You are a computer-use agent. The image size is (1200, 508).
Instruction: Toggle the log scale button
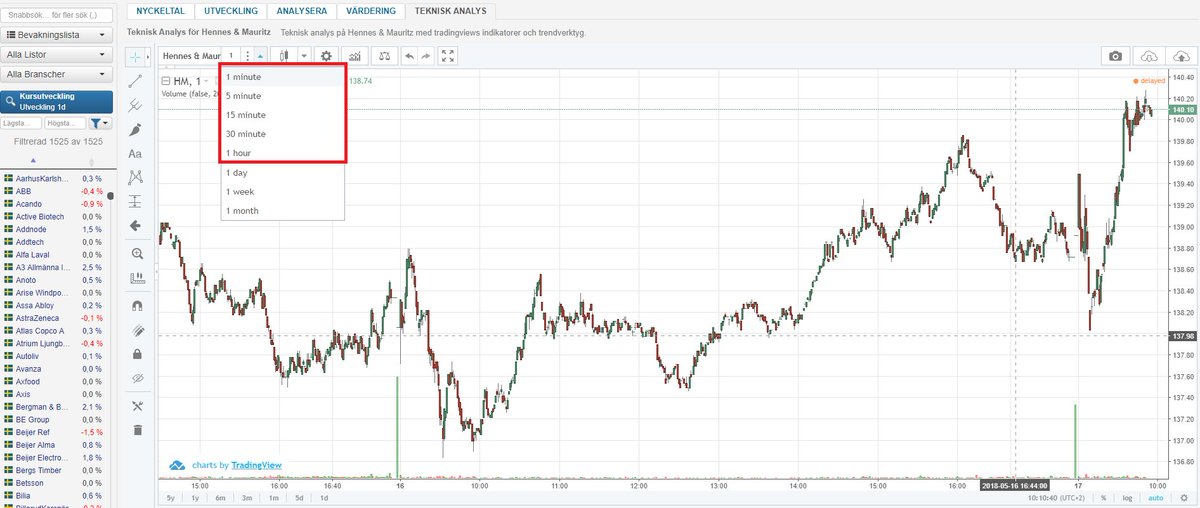click(x=1127, y=498)
